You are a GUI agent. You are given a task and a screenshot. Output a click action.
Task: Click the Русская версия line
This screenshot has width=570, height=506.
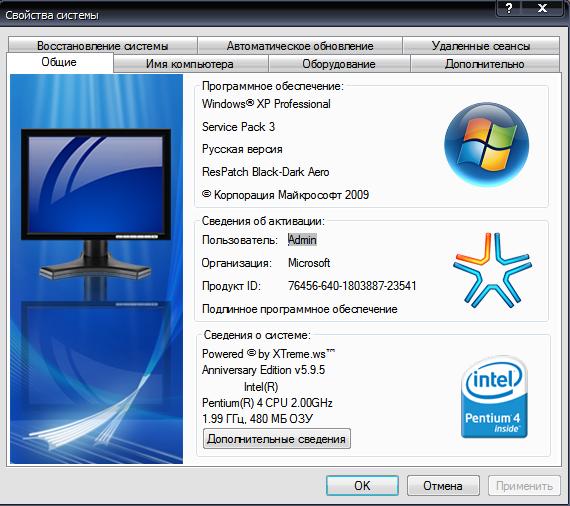coord(242,149)
